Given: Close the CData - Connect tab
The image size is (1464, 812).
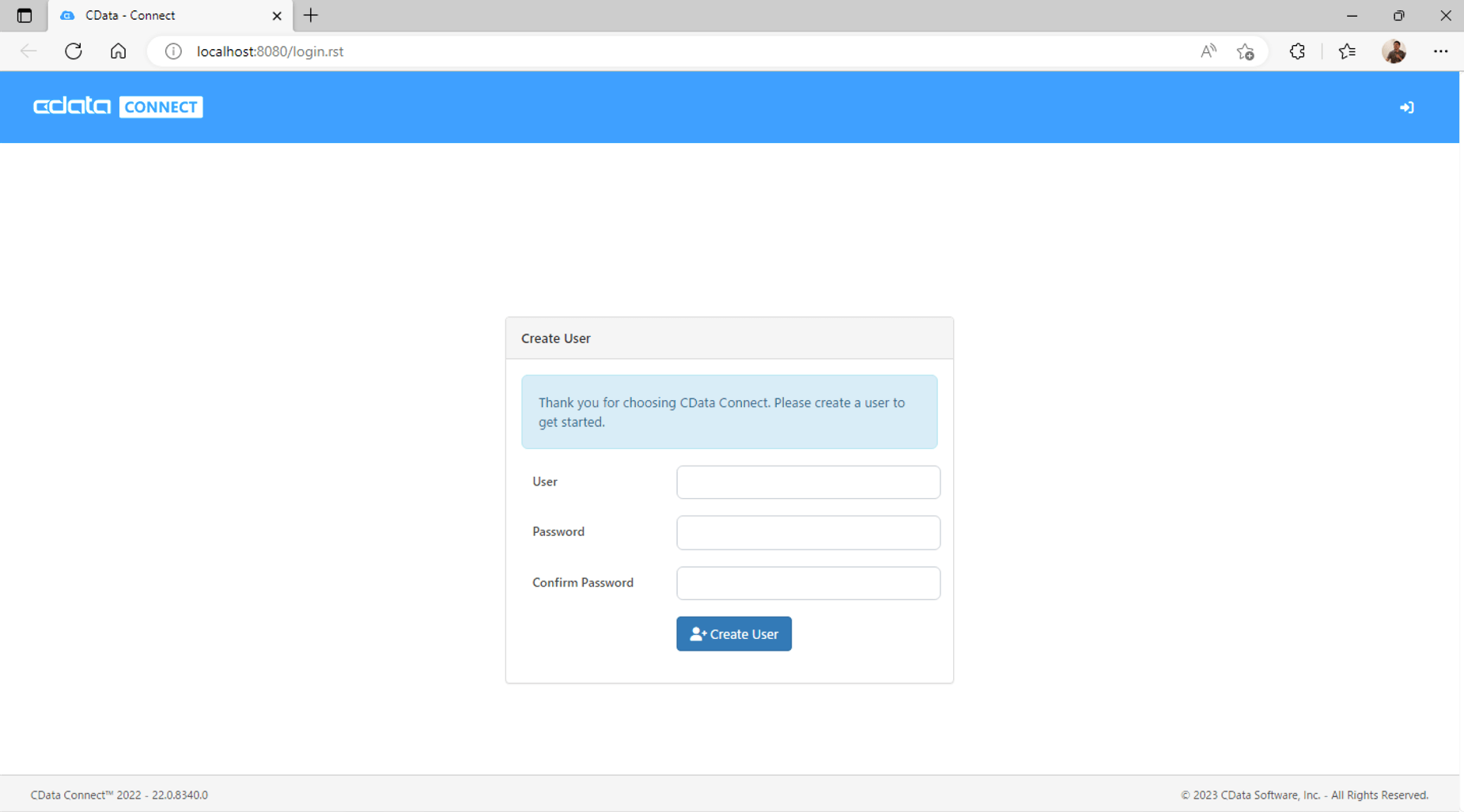Looking at the screenshot, I should [x=277, y=15].
